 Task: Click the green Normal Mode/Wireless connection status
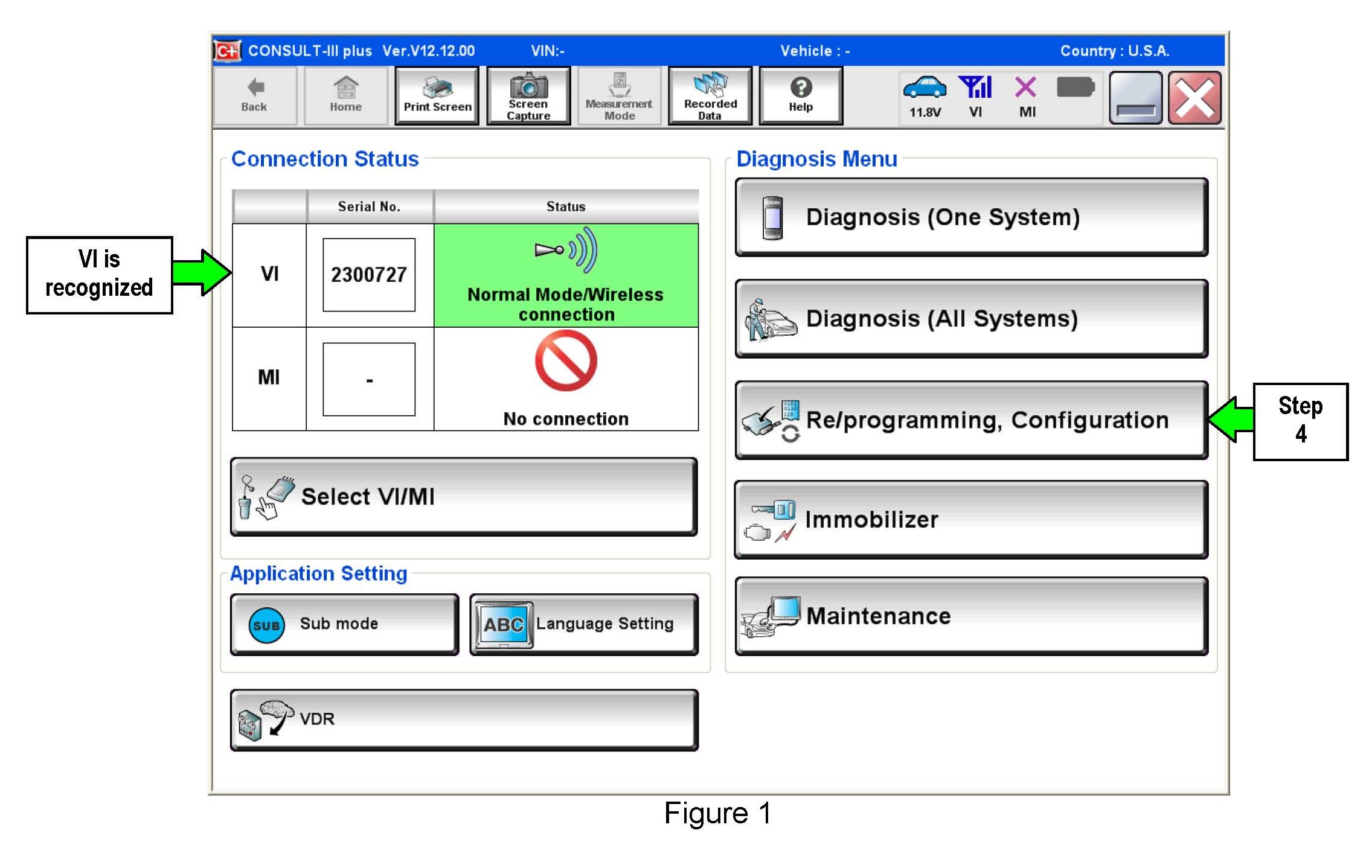(566, 276)
